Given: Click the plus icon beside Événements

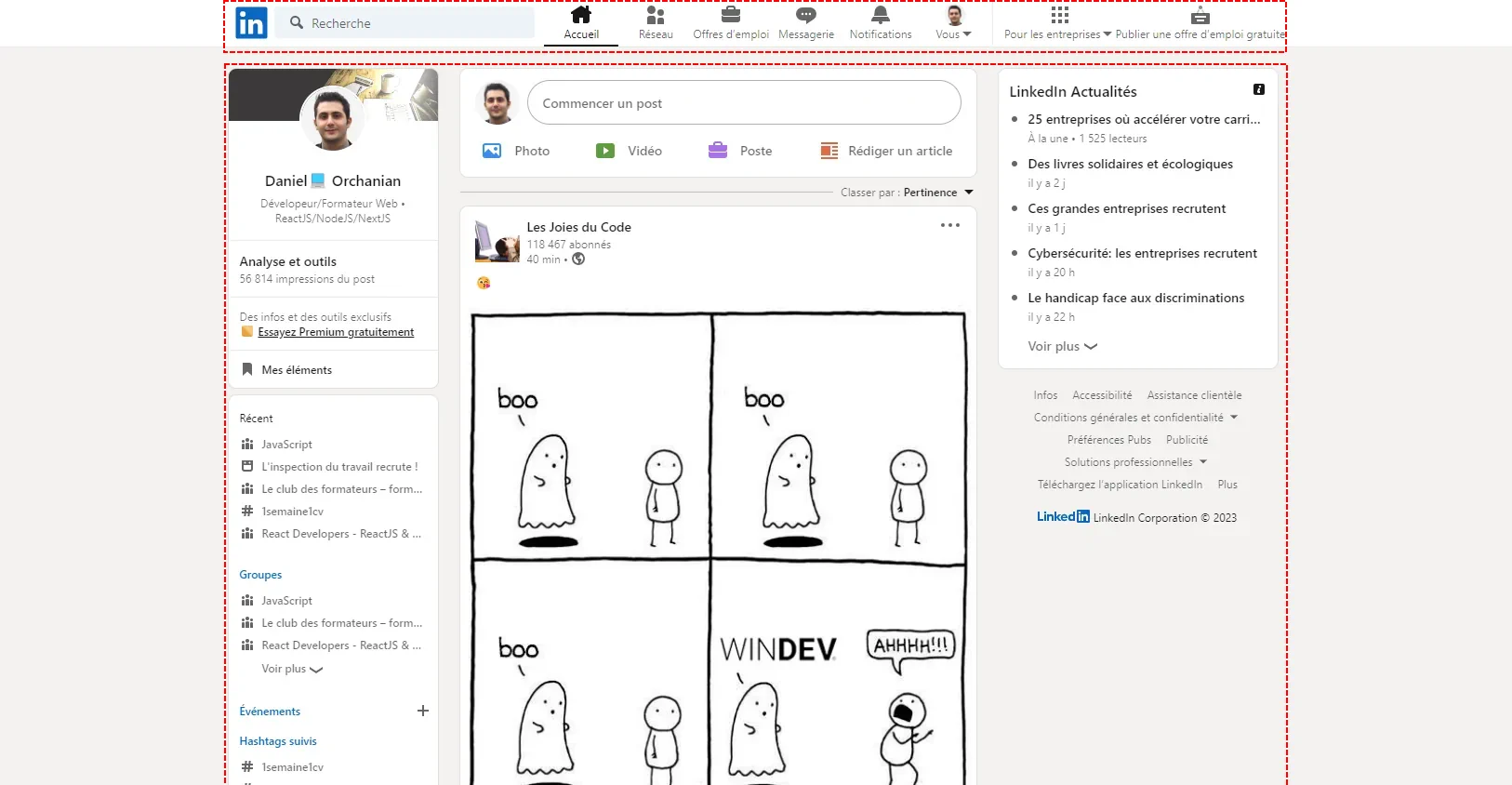Looking at the screenshot, I should [x=423, y=711].
